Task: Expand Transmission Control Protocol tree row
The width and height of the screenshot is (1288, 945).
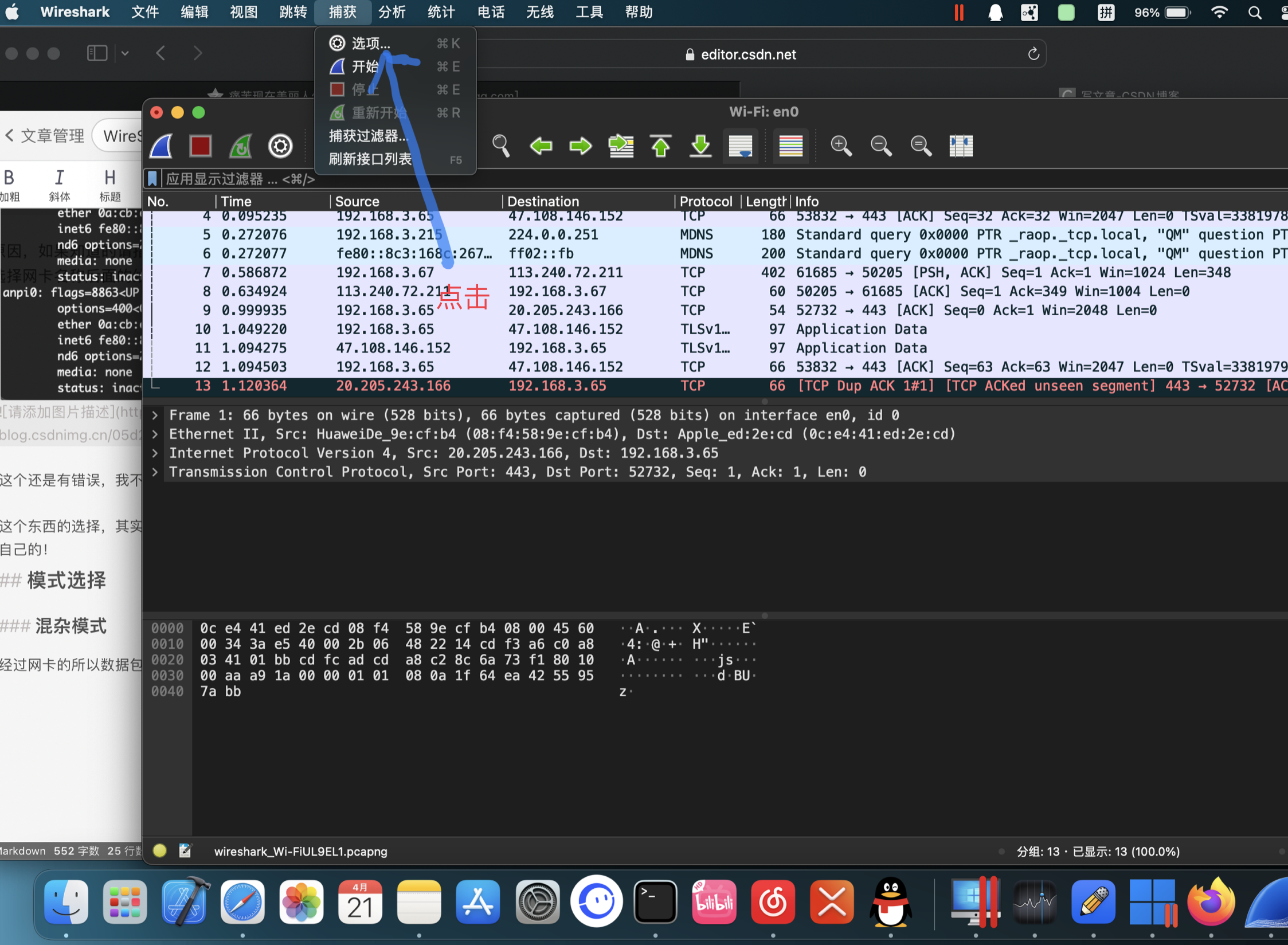Action: [x=155, y=472]
